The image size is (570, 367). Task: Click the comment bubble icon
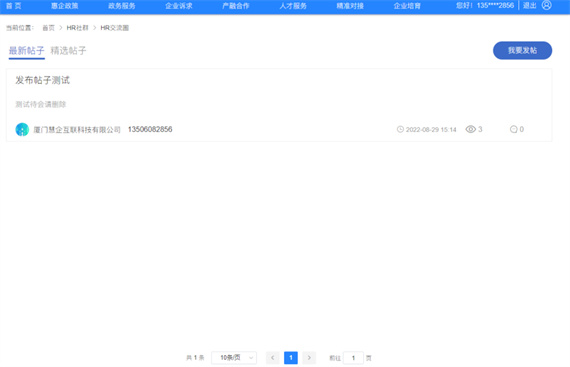pos(513,129)
